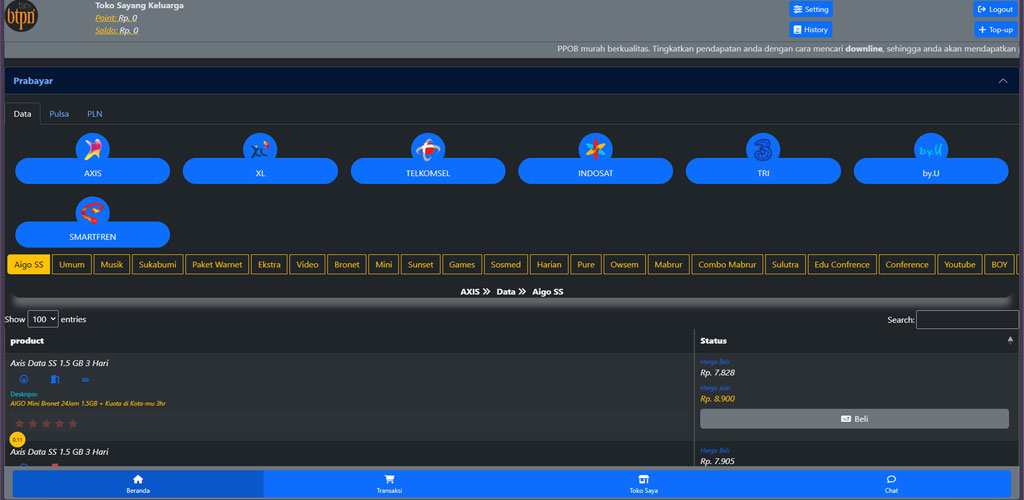The width and height of the screenshot is (1024, 500).
Task: Select the Edu Confrence category
Action: (x=842, y=264)
